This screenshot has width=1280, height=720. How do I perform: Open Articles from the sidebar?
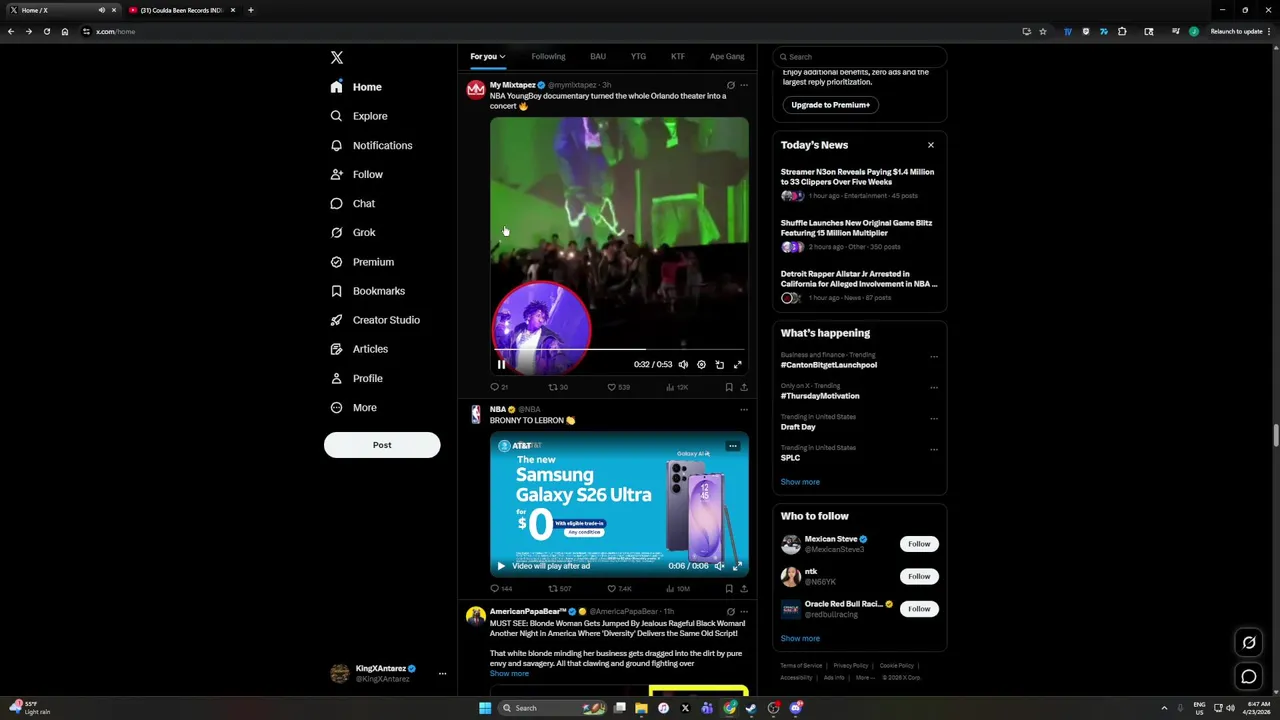[359, 349]
